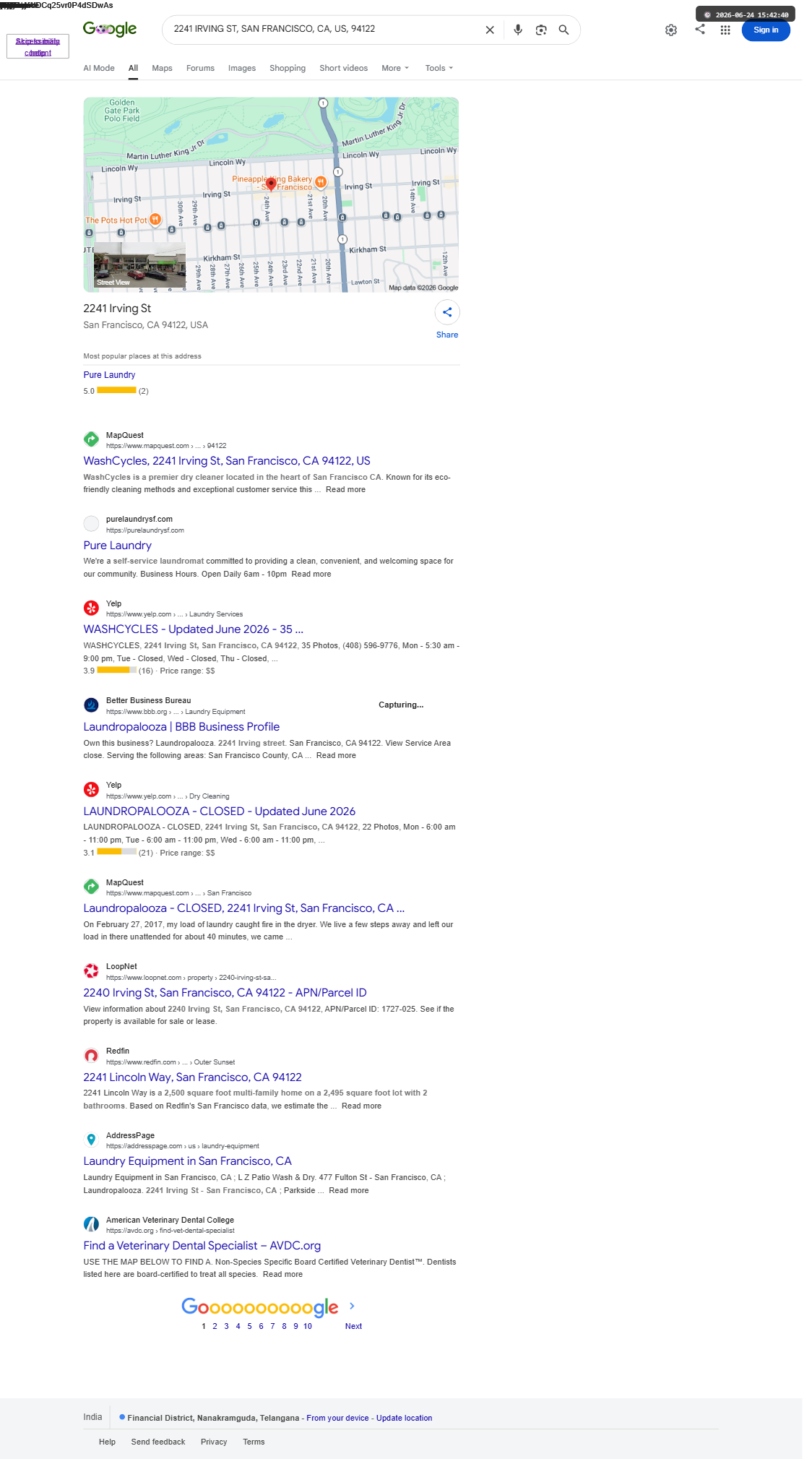Click the Sign in button
Image resolution: width=812 pixels, height=1459 pixels.
click(x=766, y=30)
